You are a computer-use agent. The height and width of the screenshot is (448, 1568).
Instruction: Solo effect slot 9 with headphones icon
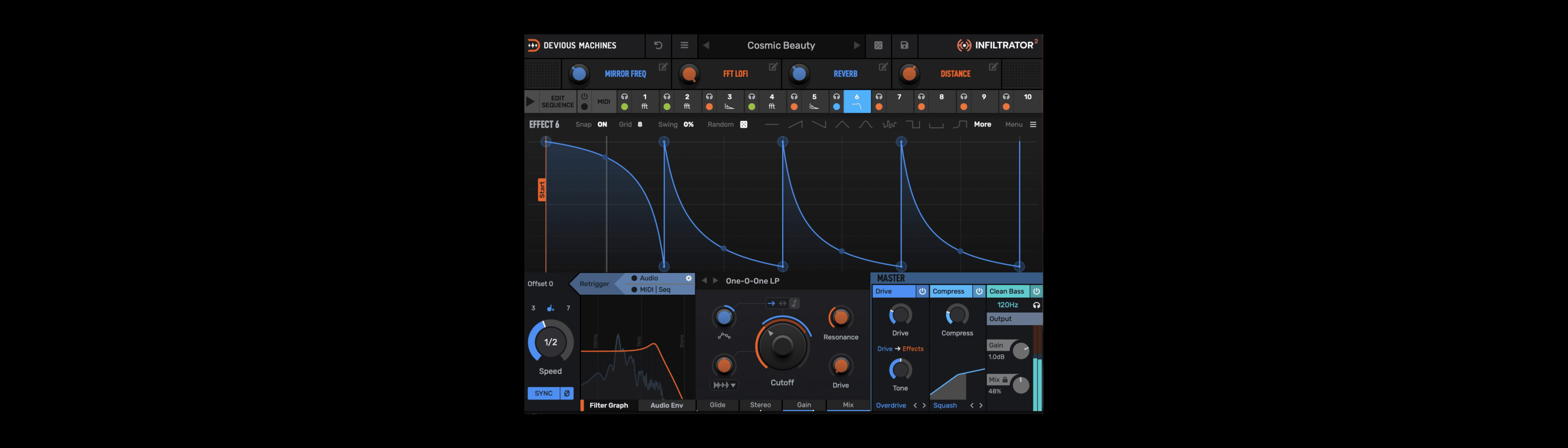pyautogui.click(x=963, y=97)
